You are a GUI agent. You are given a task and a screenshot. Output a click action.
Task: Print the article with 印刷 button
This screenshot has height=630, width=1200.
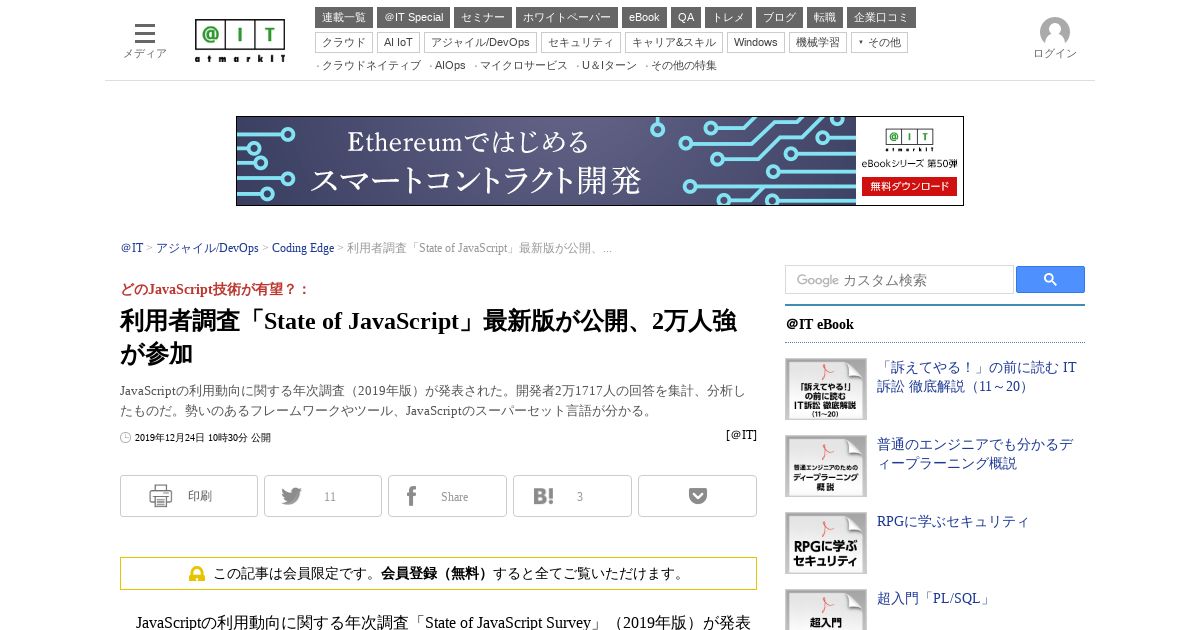pyautogui.click(x=189, y=496)
